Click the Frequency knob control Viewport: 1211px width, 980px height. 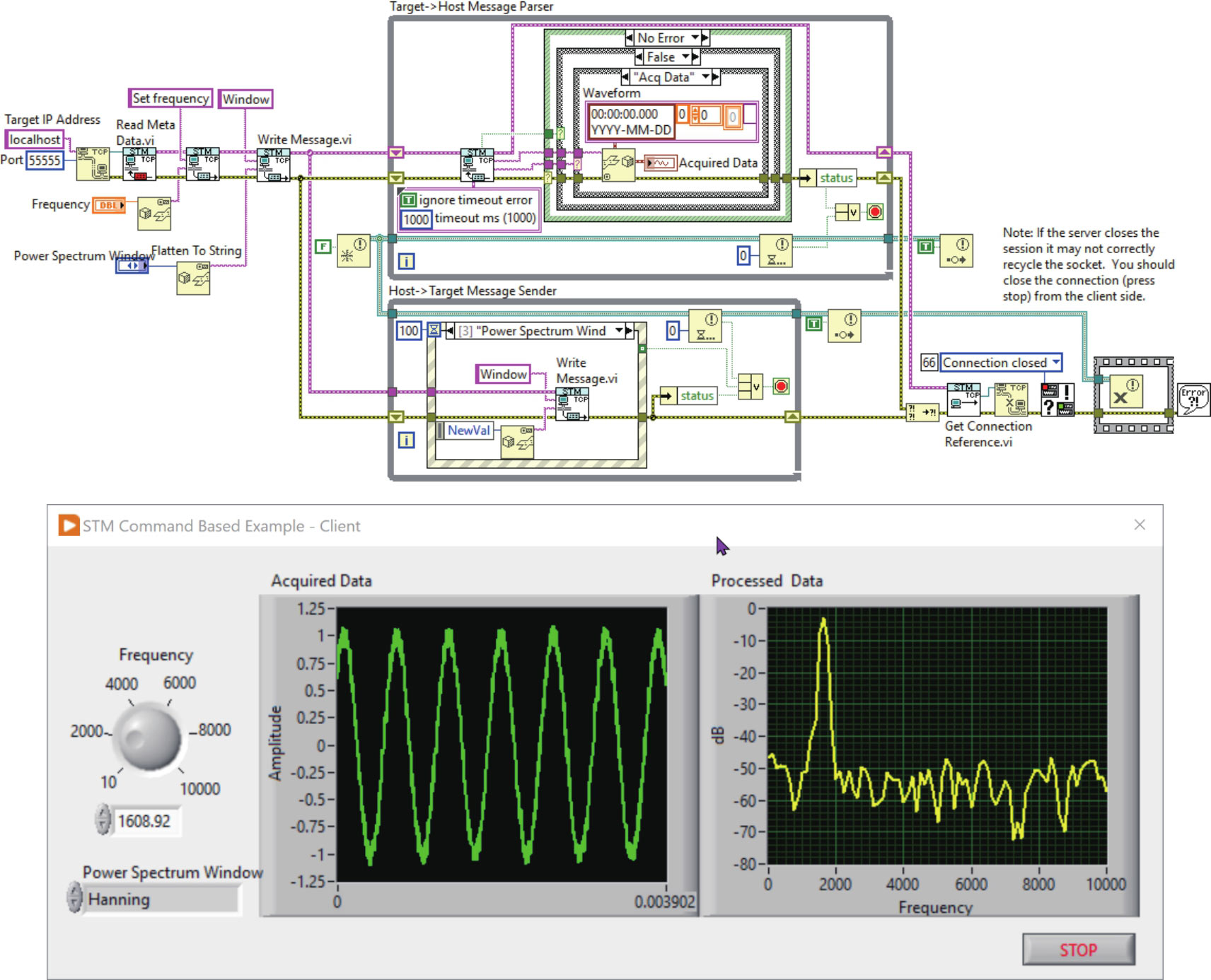coord(148,736)
